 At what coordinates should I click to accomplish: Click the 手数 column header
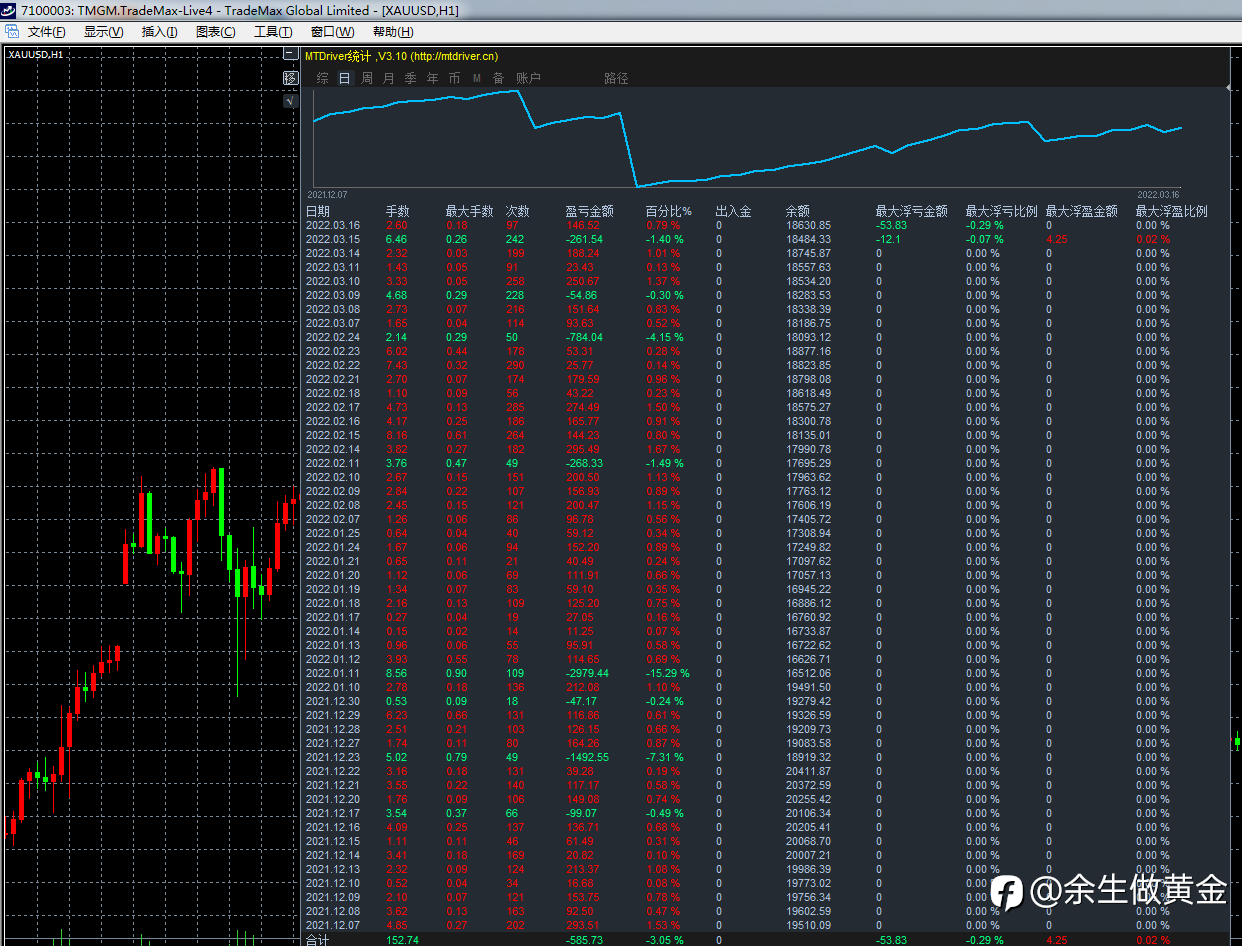397,211
